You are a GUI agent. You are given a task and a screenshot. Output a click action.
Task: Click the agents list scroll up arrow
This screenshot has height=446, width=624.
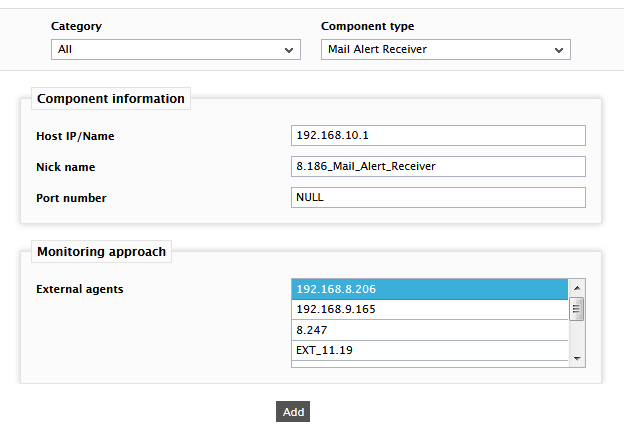click(x=577, y=288)
